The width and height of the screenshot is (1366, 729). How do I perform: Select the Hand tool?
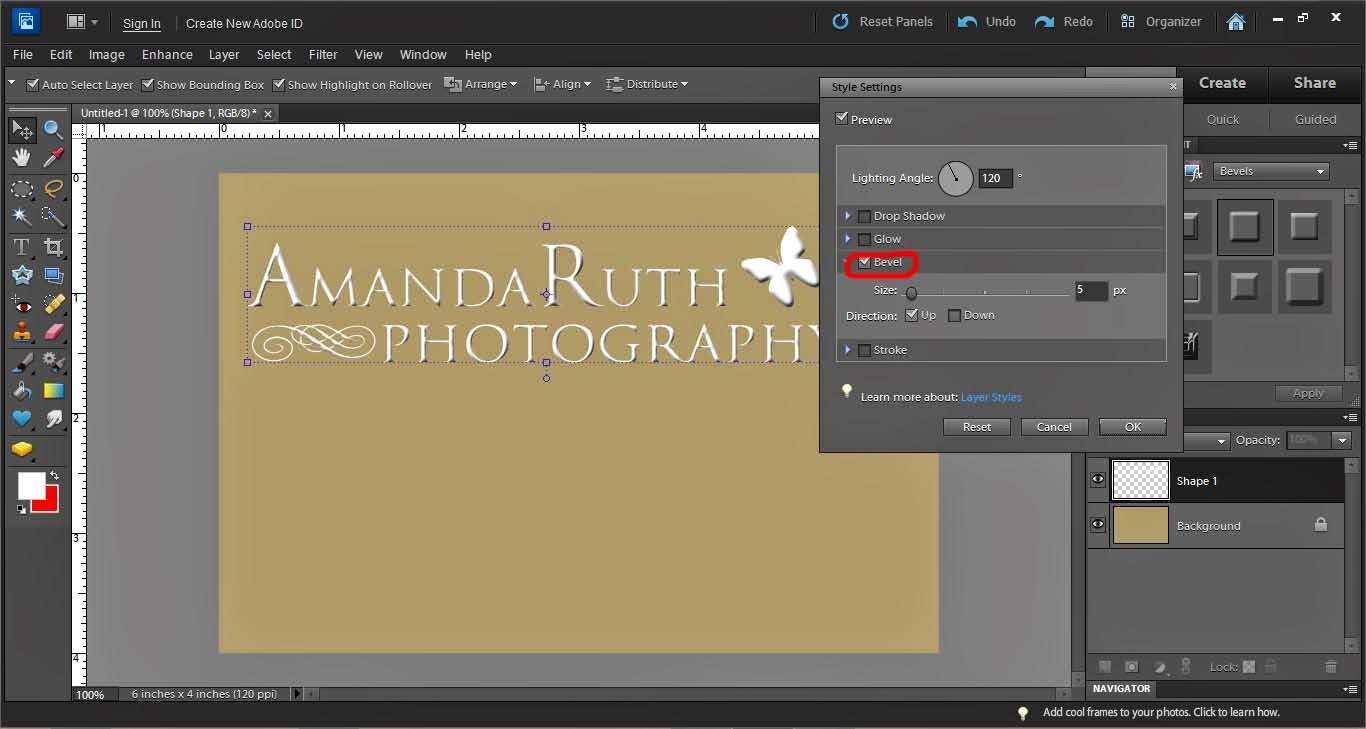(22, 158)
